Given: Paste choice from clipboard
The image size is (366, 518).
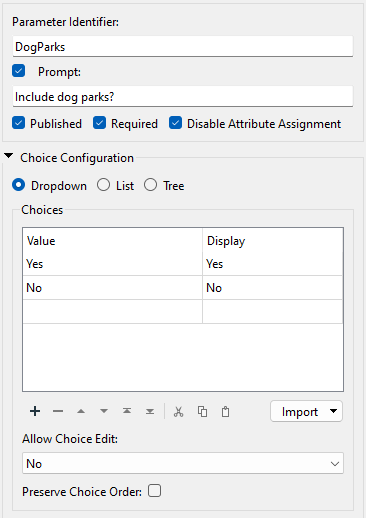Looking at the screenshot, I should [226, 412].
